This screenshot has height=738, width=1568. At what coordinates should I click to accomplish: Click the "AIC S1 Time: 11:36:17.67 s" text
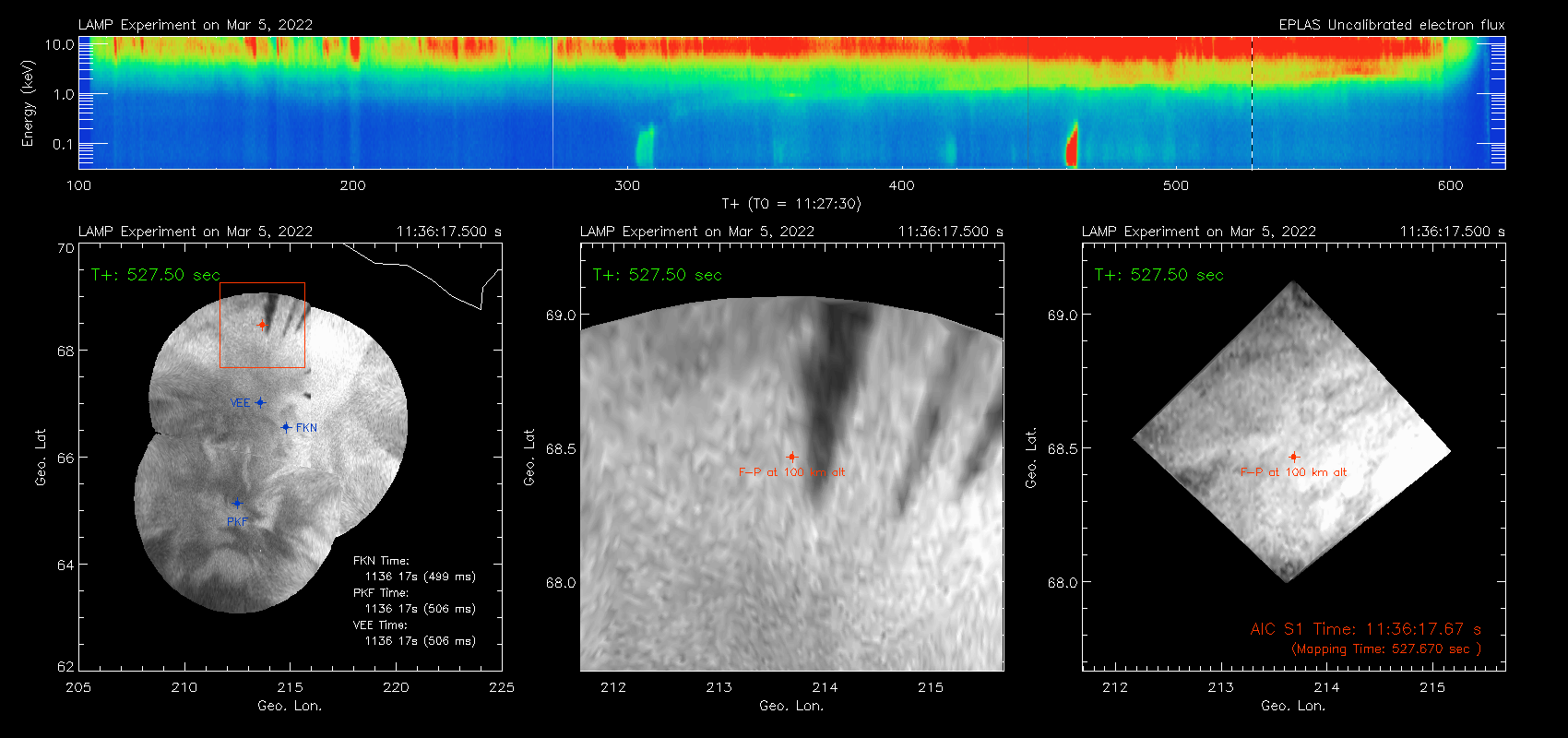(x=1366, y=629)
